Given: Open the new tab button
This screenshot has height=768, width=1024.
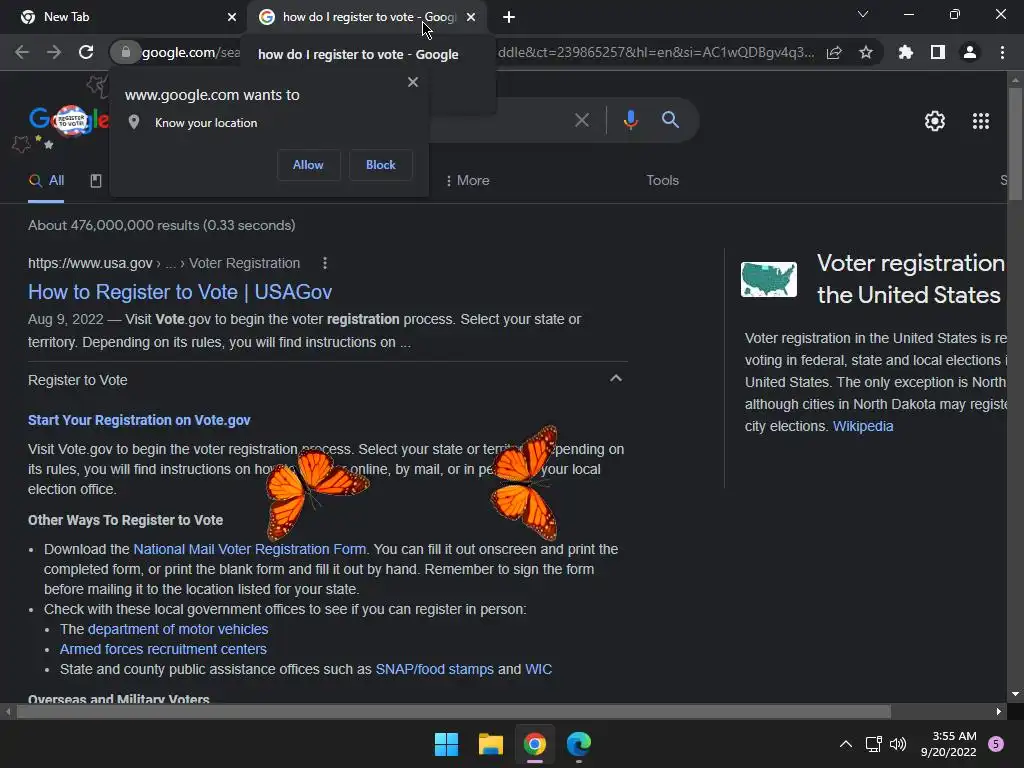Looking at the screenshot, I should pos(509,17).
